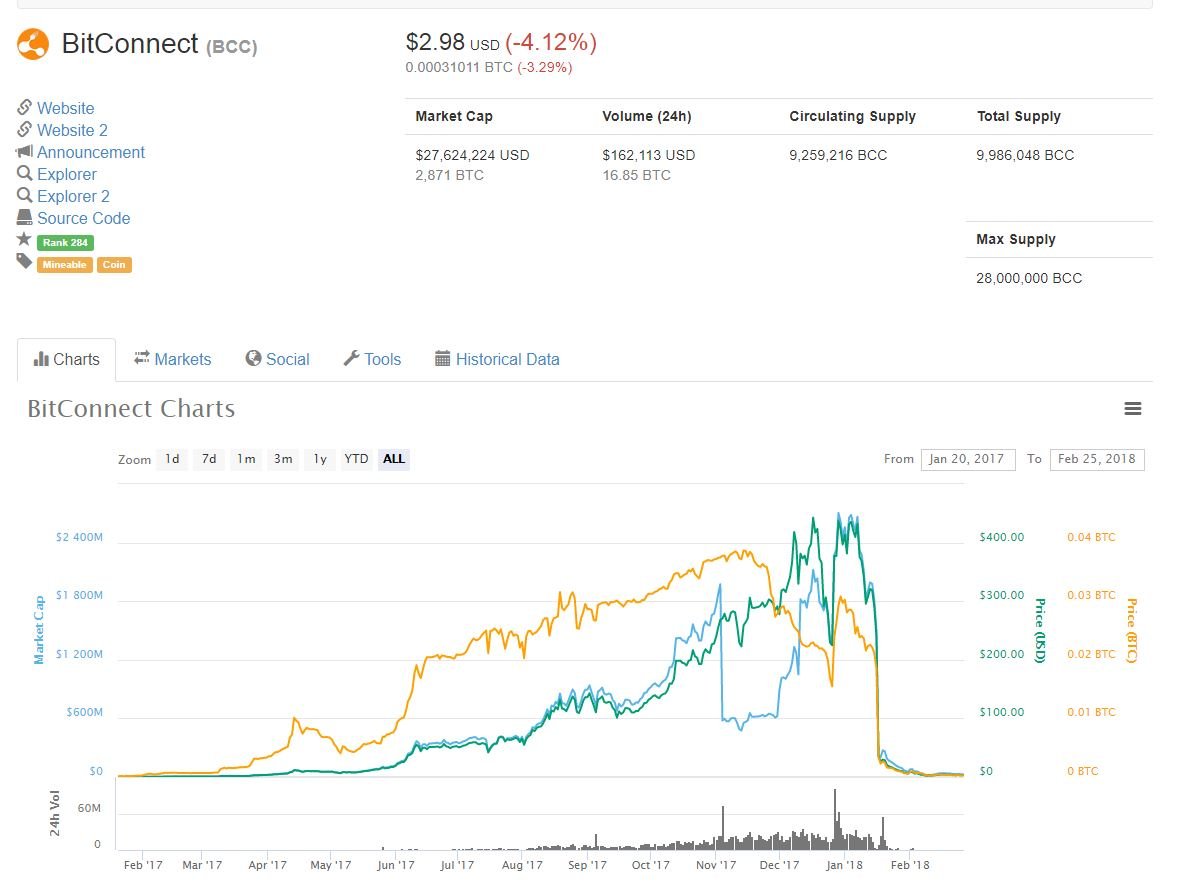The image size is (1186, 883).
Task: Click the Mineable tag badge
Action: tap(64, 264)
